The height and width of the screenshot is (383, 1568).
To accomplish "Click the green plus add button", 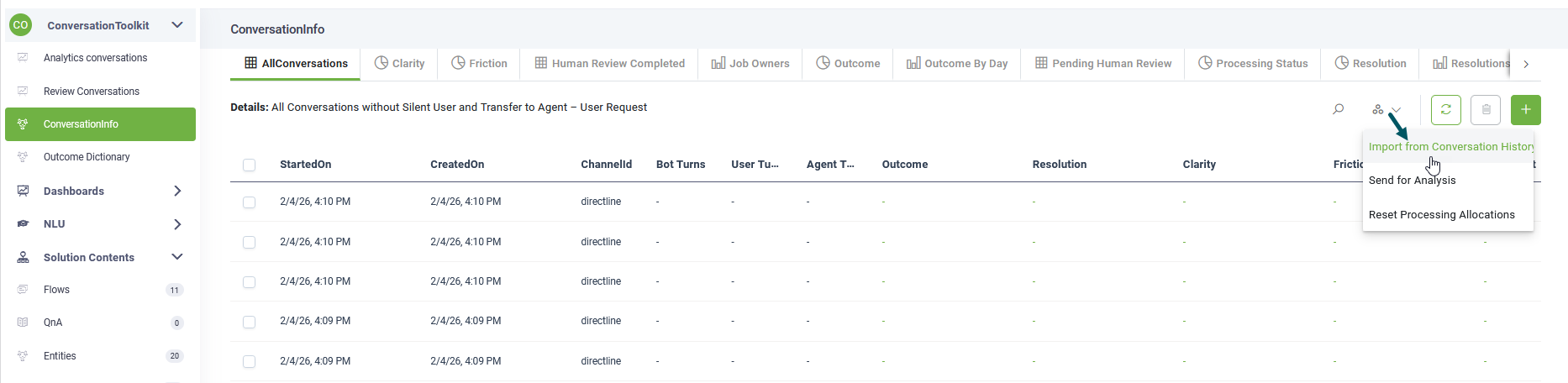I will click(x=1525, y=110).
